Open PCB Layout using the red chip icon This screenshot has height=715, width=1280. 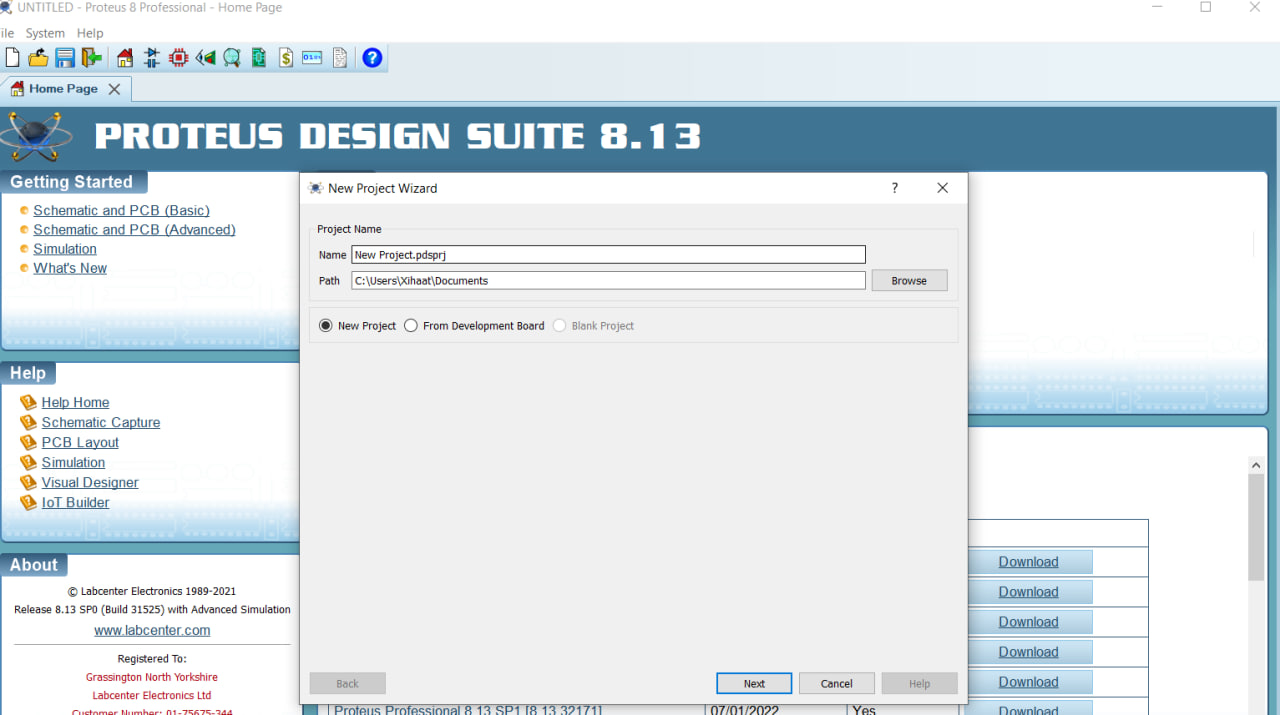[x=179, y=58]
